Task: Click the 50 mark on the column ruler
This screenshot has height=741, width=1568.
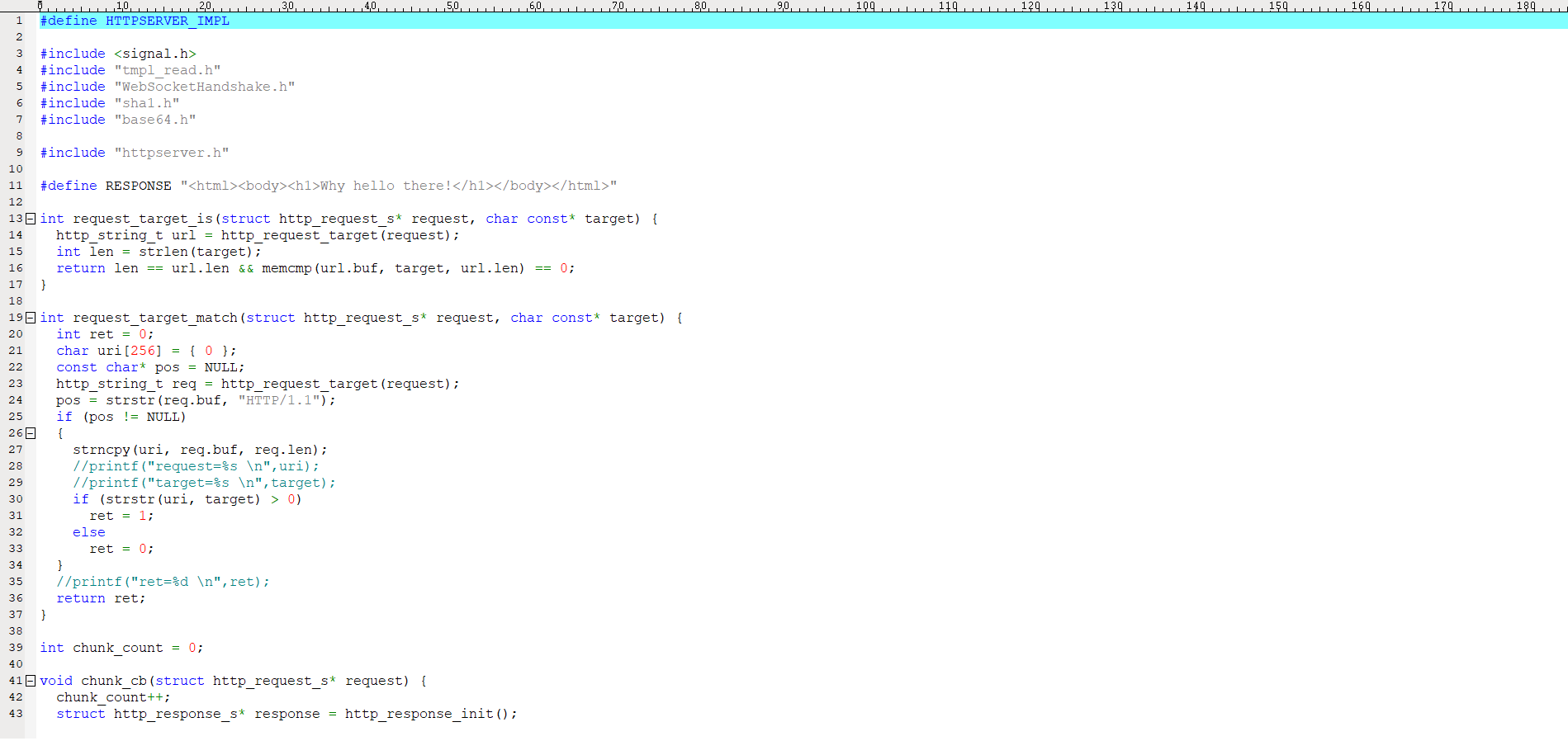Action: tap(452, 6)
